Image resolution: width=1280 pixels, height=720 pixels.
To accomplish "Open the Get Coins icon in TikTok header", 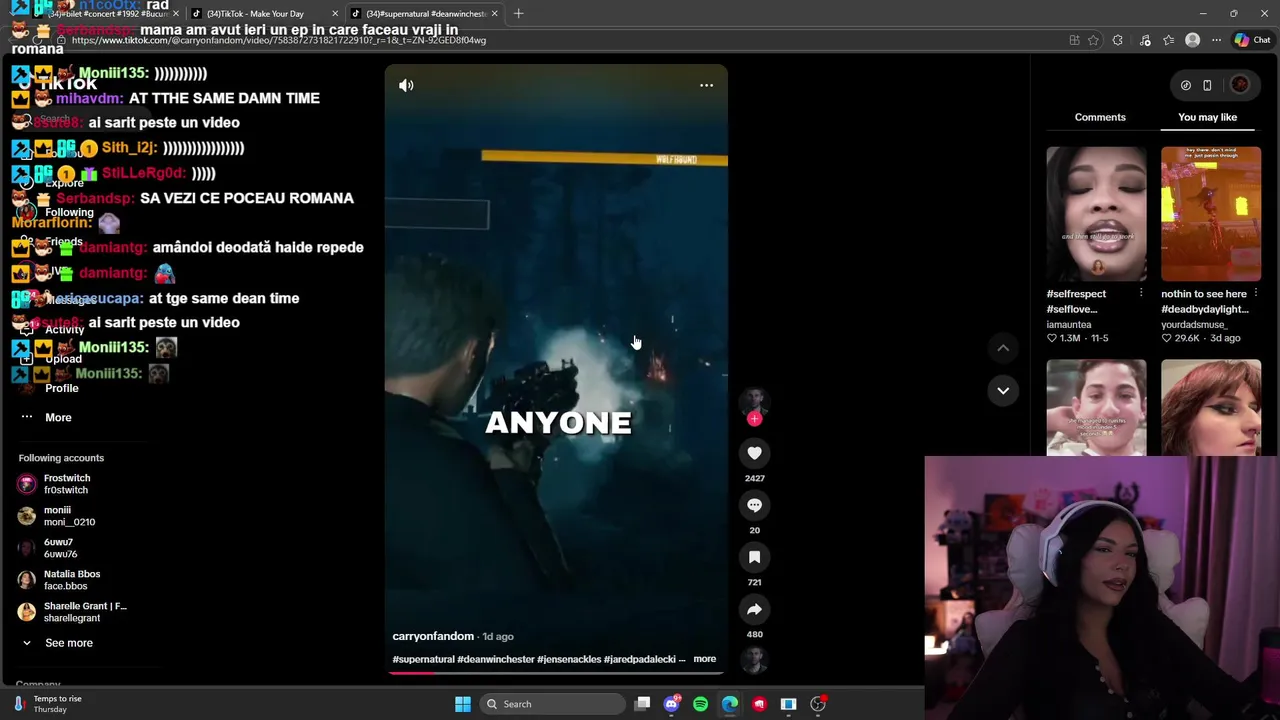I will (x=1186, y=85).
